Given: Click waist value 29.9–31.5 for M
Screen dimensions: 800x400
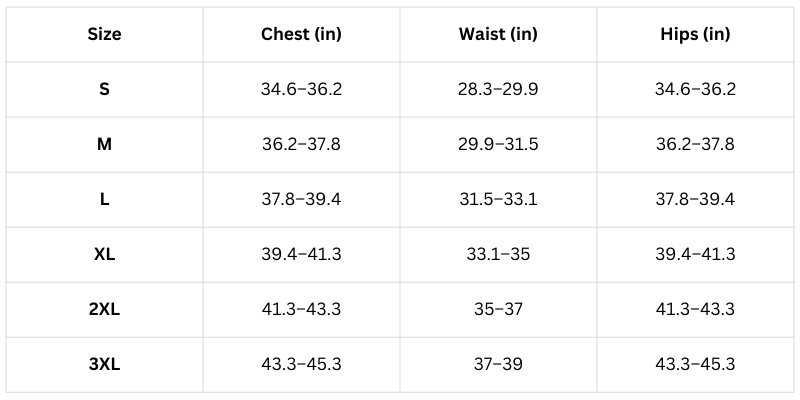Looking at the screenshot, I should 498,145.
